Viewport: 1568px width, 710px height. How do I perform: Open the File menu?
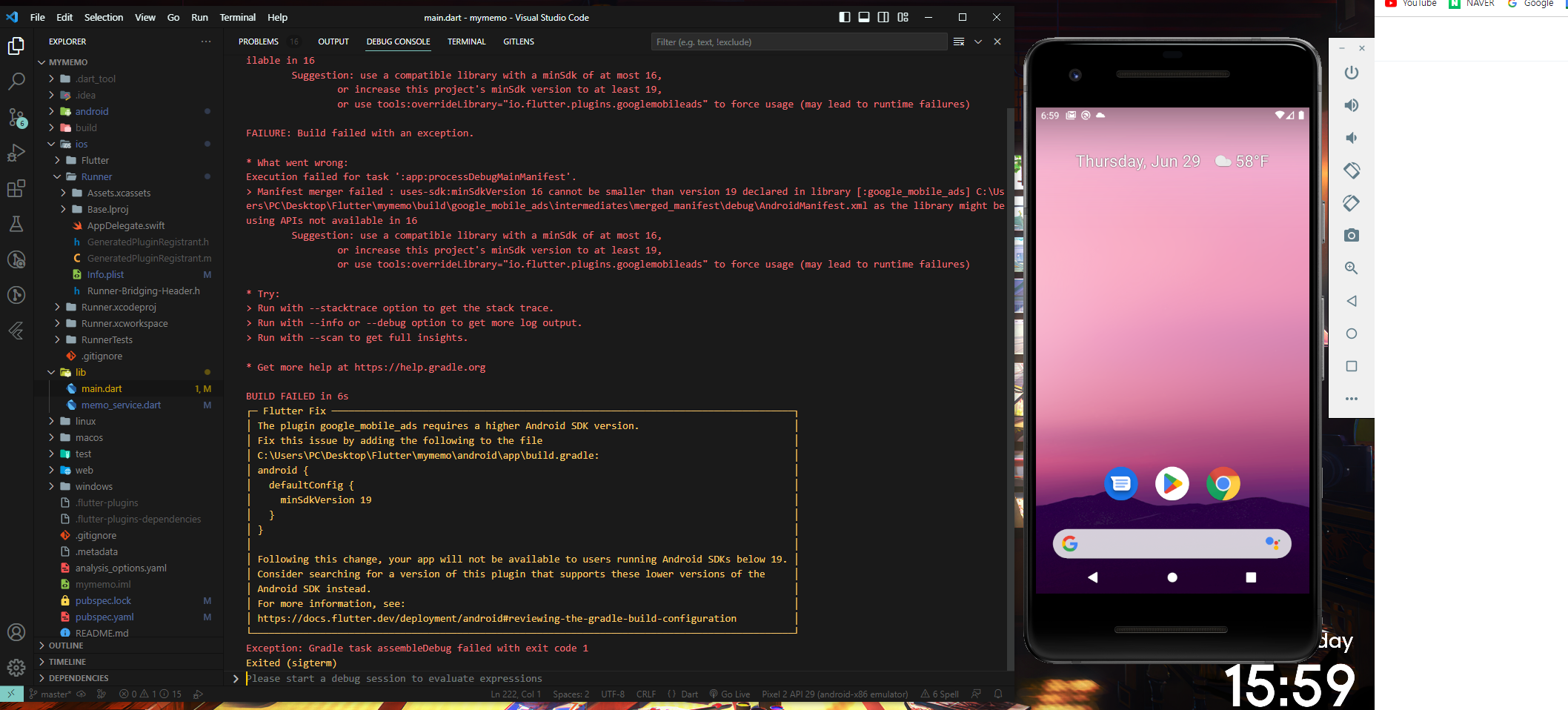[38, 17]
